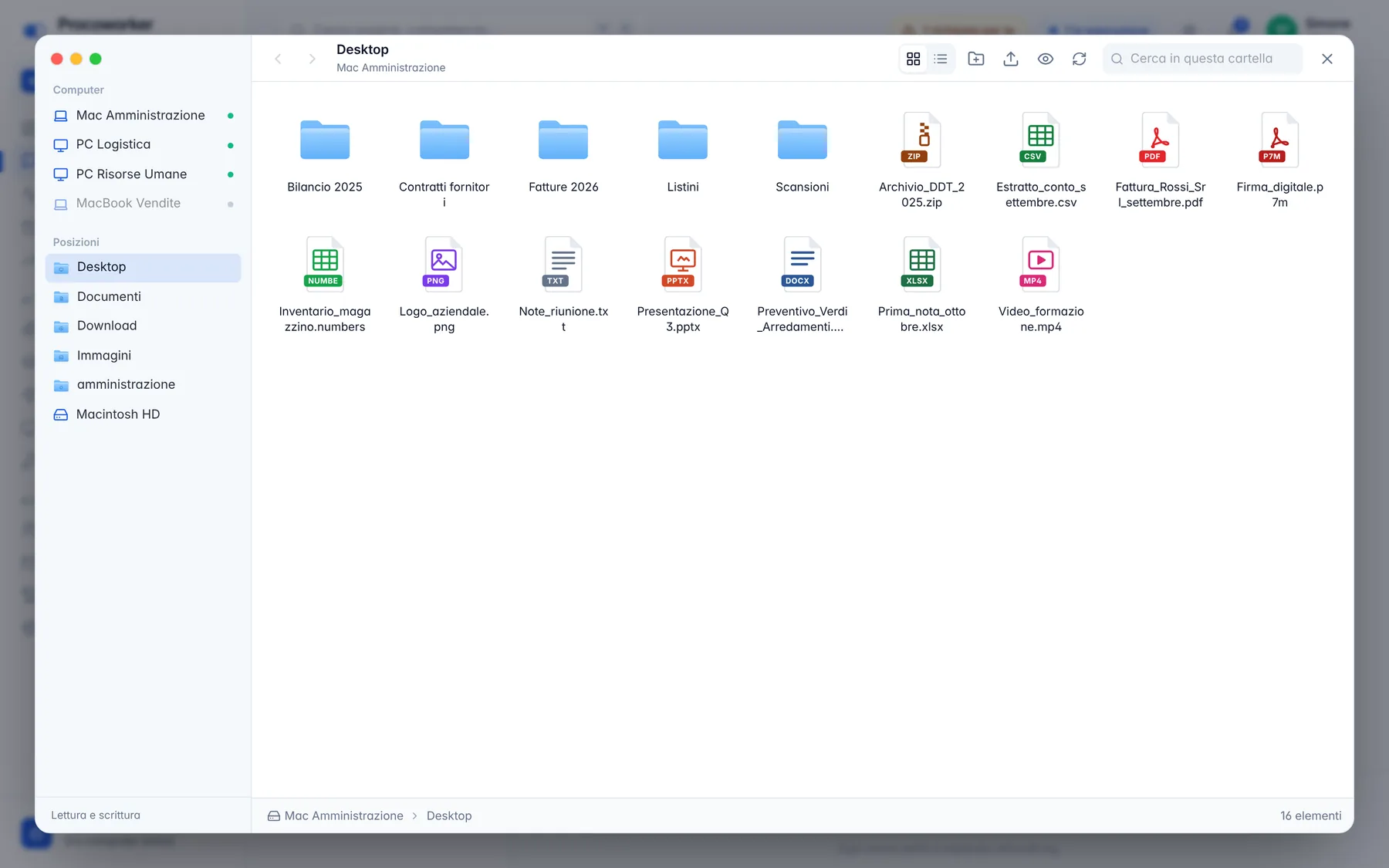This screenshot has width=1389, height=868.
Task: Select the Fattura_Rossi_Srl_settembre.pdf file
Action: pyautogui.click(x=1161, y=160)
